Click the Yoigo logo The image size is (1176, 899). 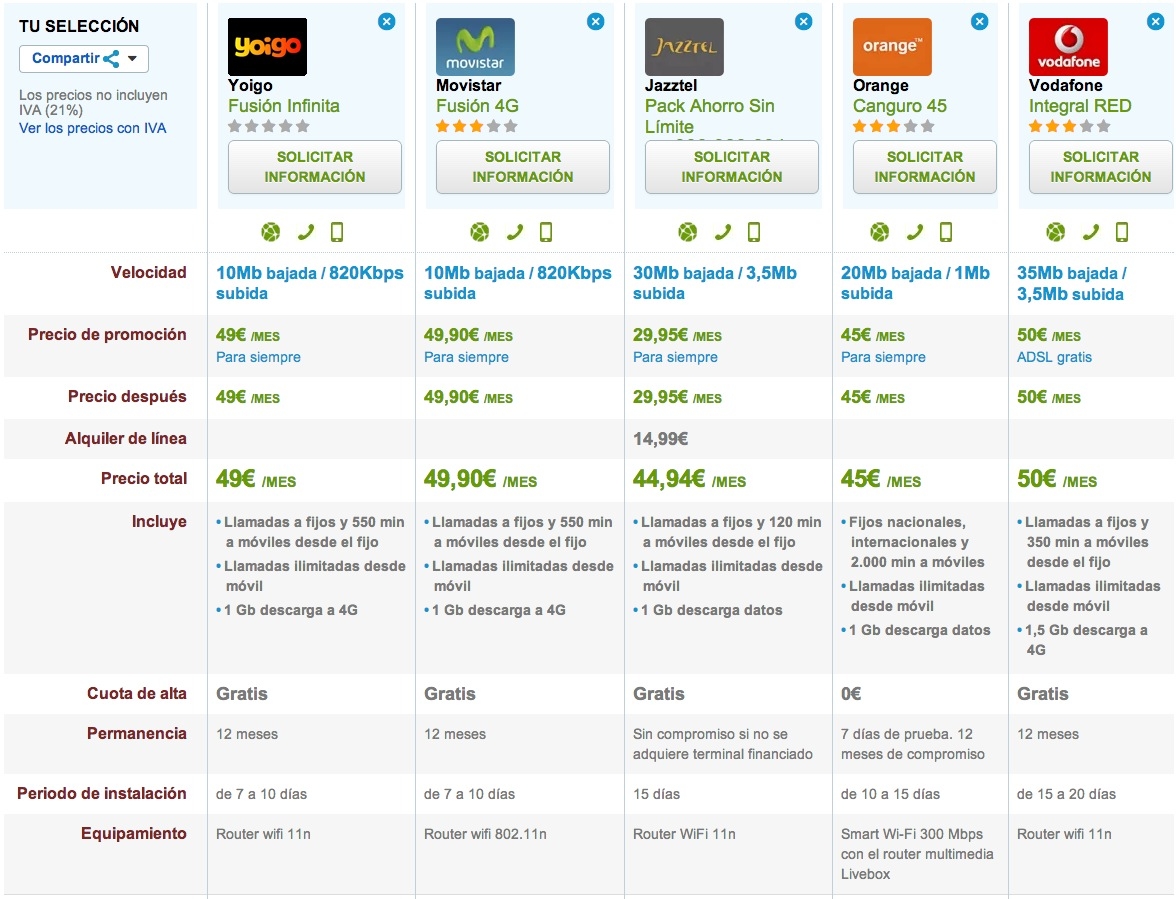pos(267,46)
